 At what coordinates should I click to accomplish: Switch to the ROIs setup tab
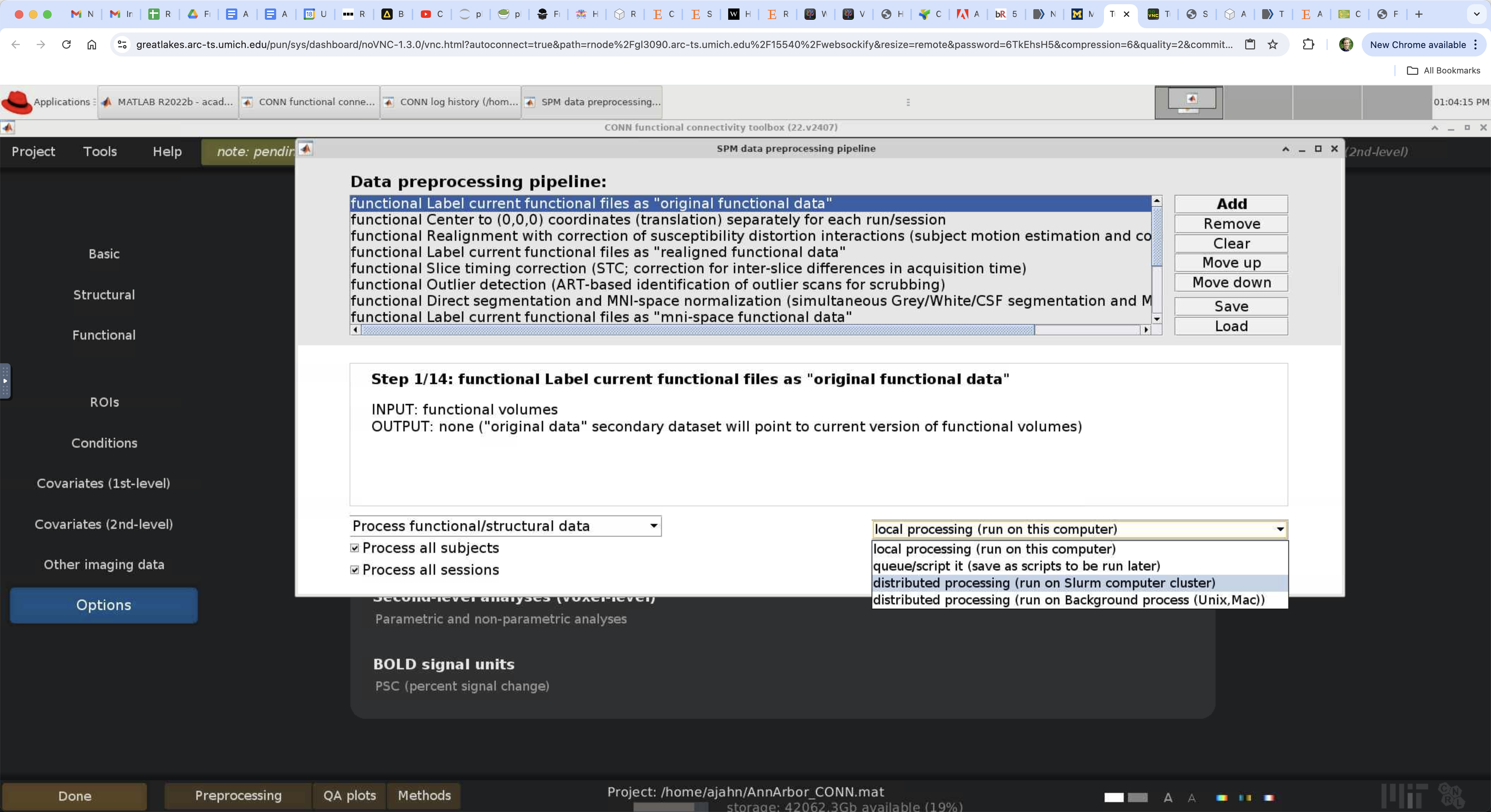click(104, 402)
